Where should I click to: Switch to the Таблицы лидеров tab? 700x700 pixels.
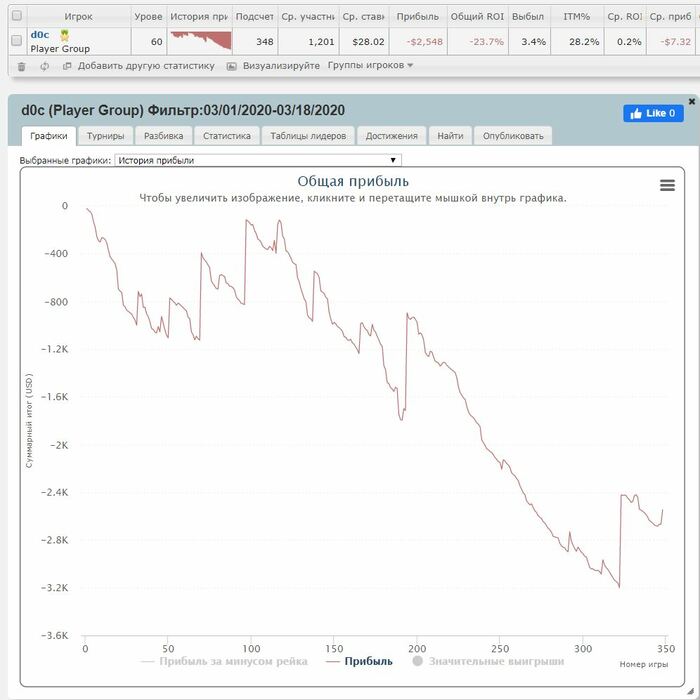308,136
